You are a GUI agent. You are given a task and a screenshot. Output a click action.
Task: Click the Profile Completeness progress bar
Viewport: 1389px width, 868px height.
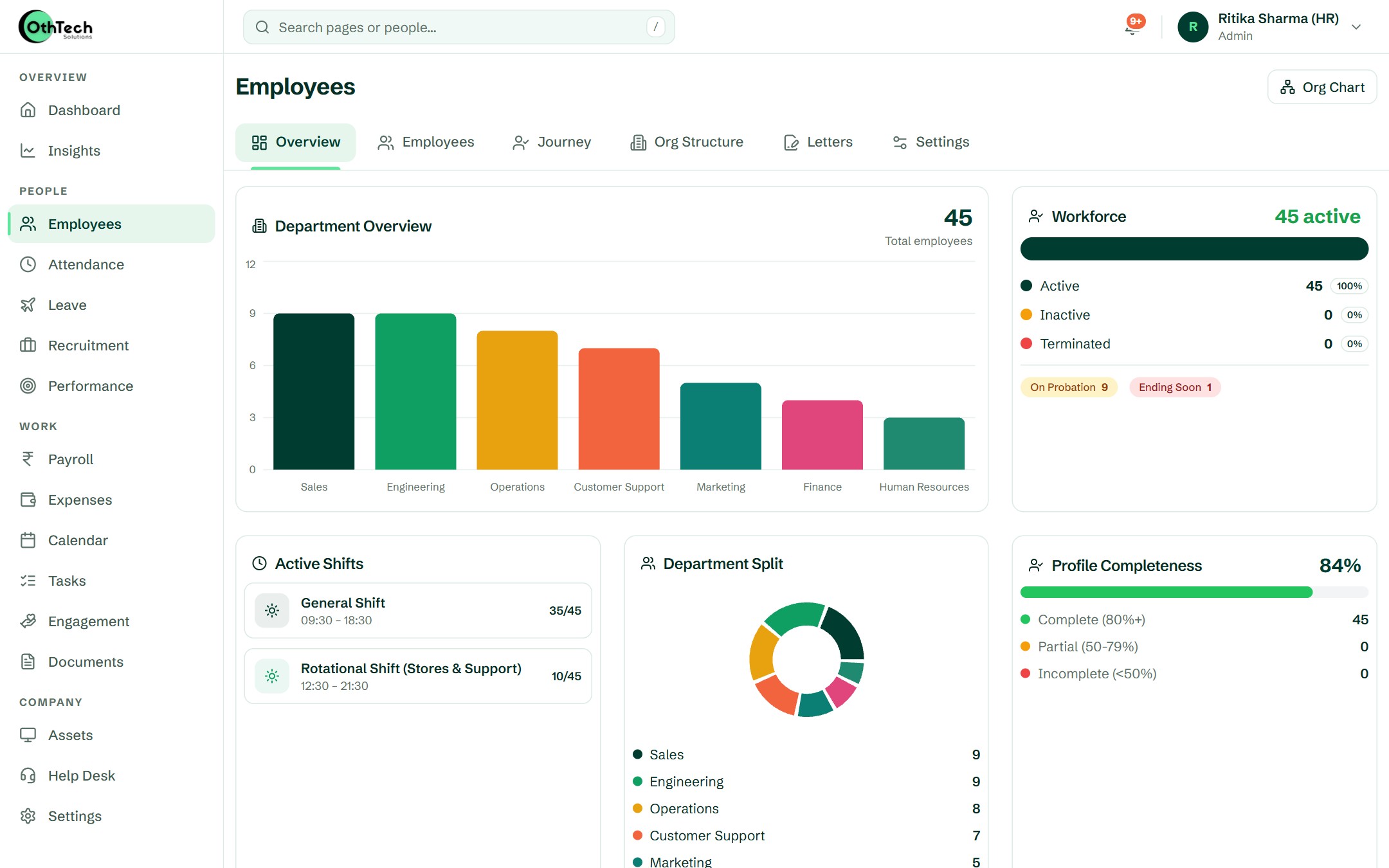(1194, 592)
